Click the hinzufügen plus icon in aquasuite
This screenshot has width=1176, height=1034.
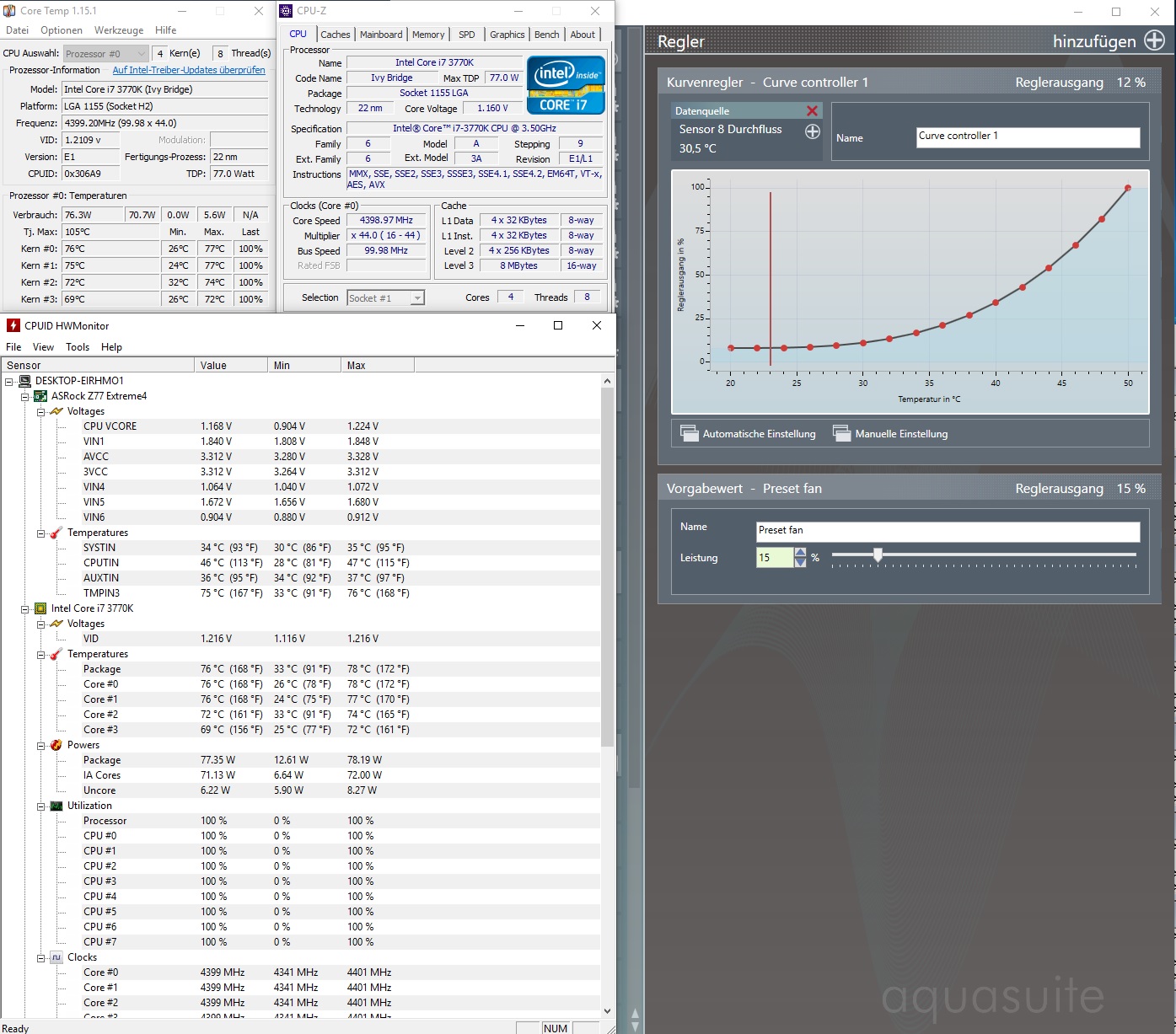point(1154,40)
